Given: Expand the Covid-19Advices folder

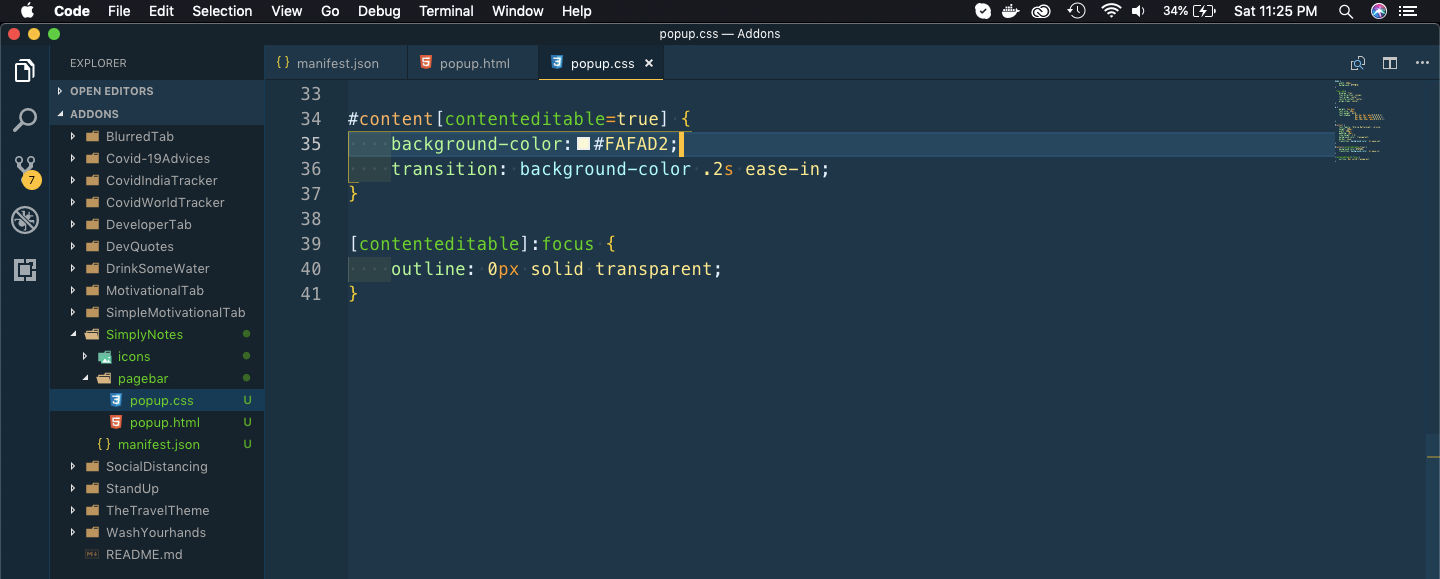Looking at the screenshot, I should [73, 158].
